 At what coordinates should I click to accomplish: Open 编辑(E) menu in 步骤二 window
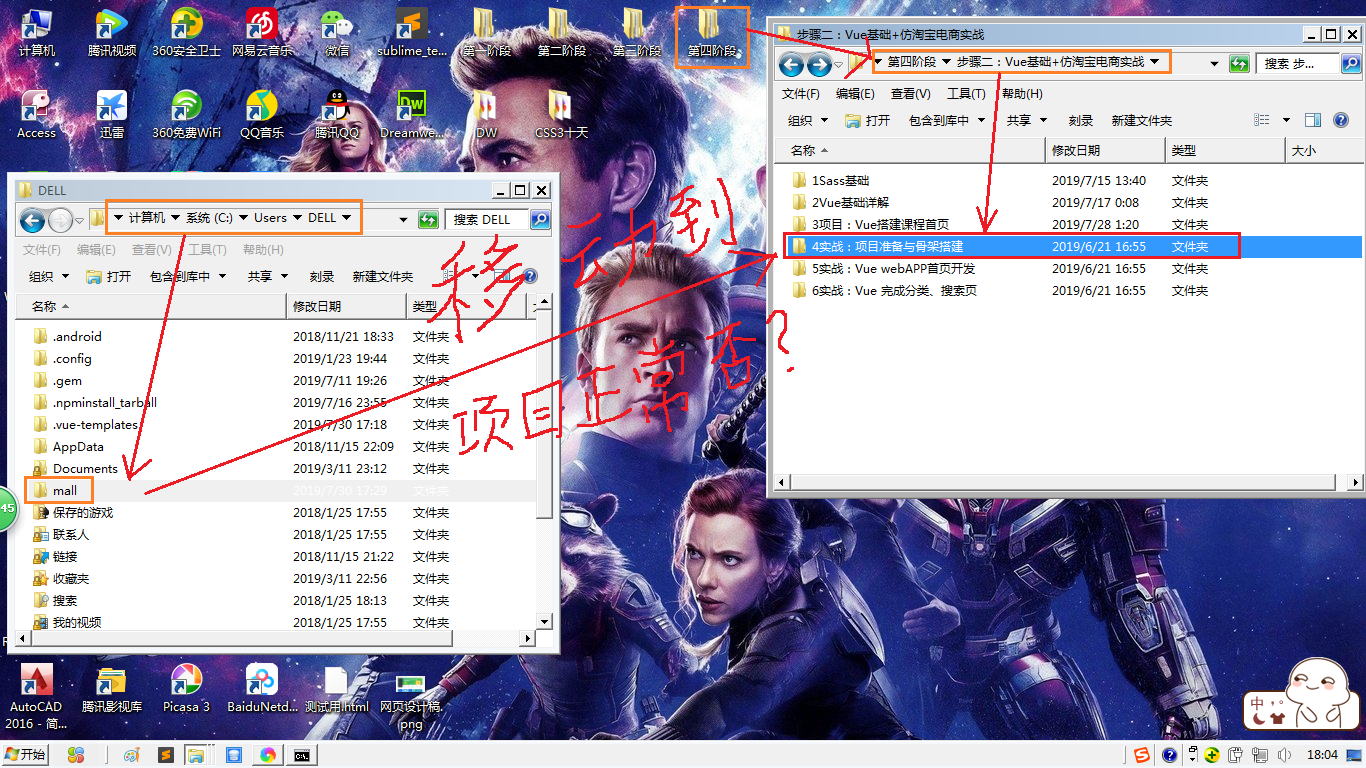[855, 93]
